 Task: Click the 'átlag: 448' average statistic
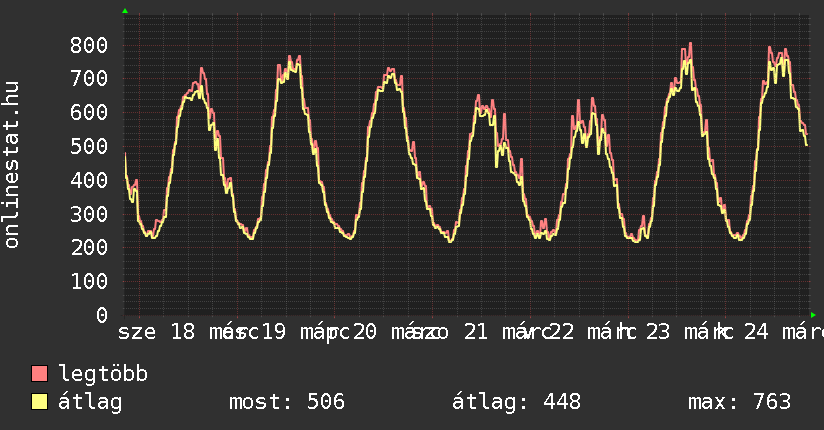coord(516,402)
